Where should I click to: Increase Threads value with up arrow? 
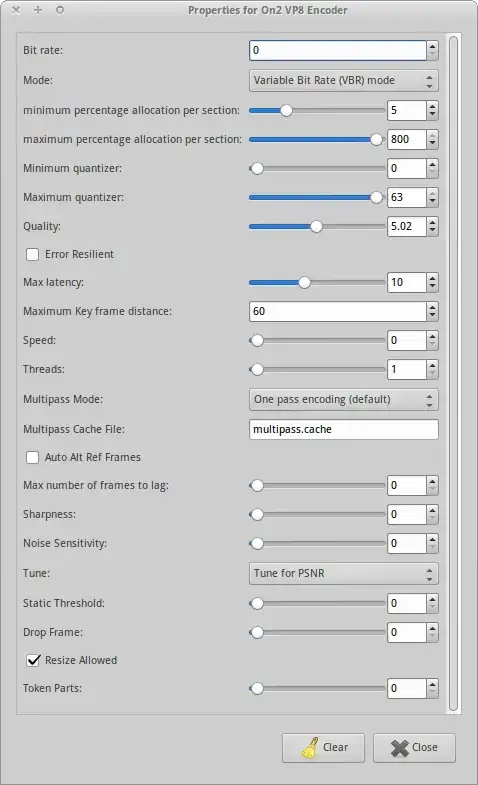click(432, 365)
